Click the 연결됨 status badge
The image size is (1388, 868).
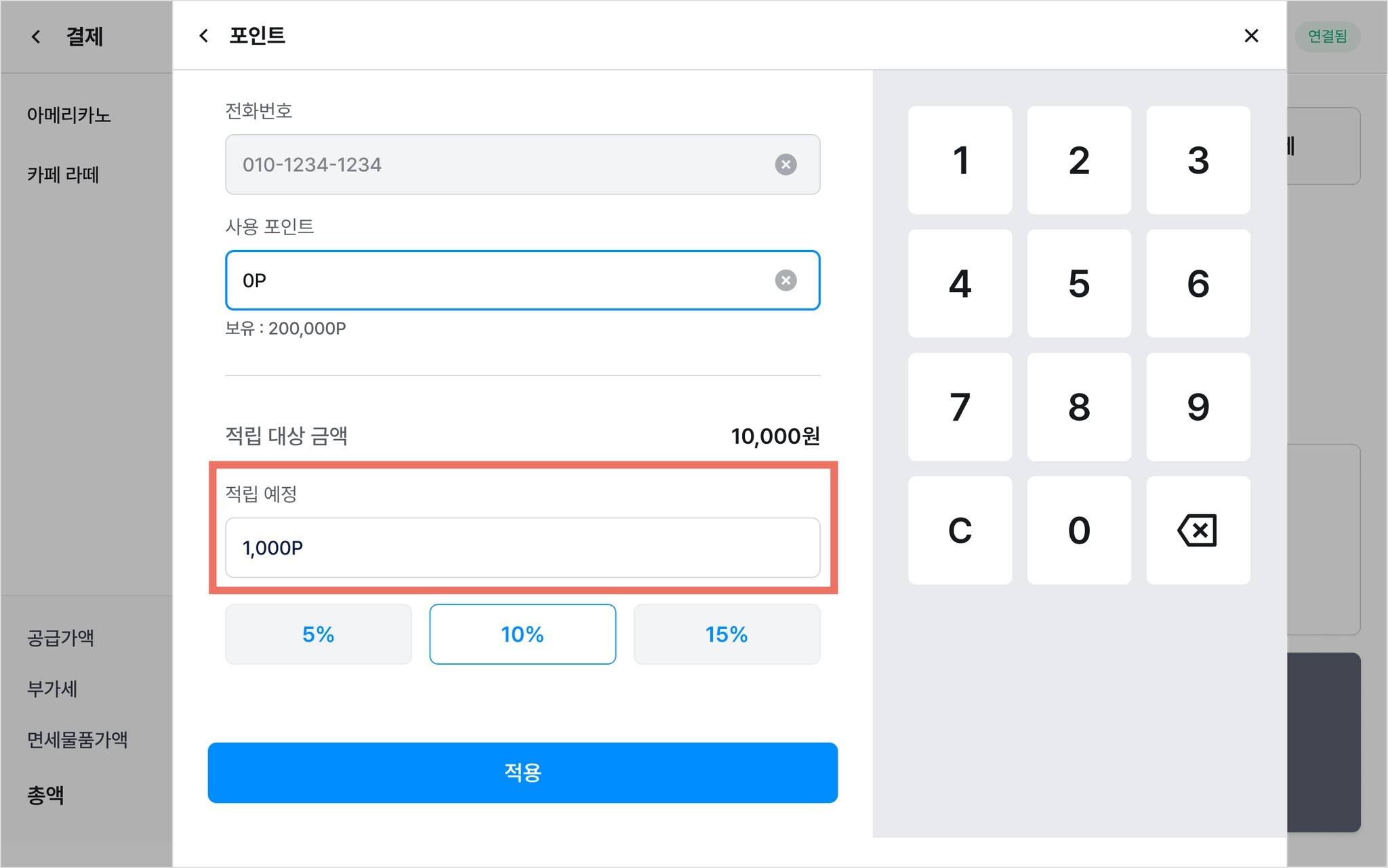tap(1327, 36)
